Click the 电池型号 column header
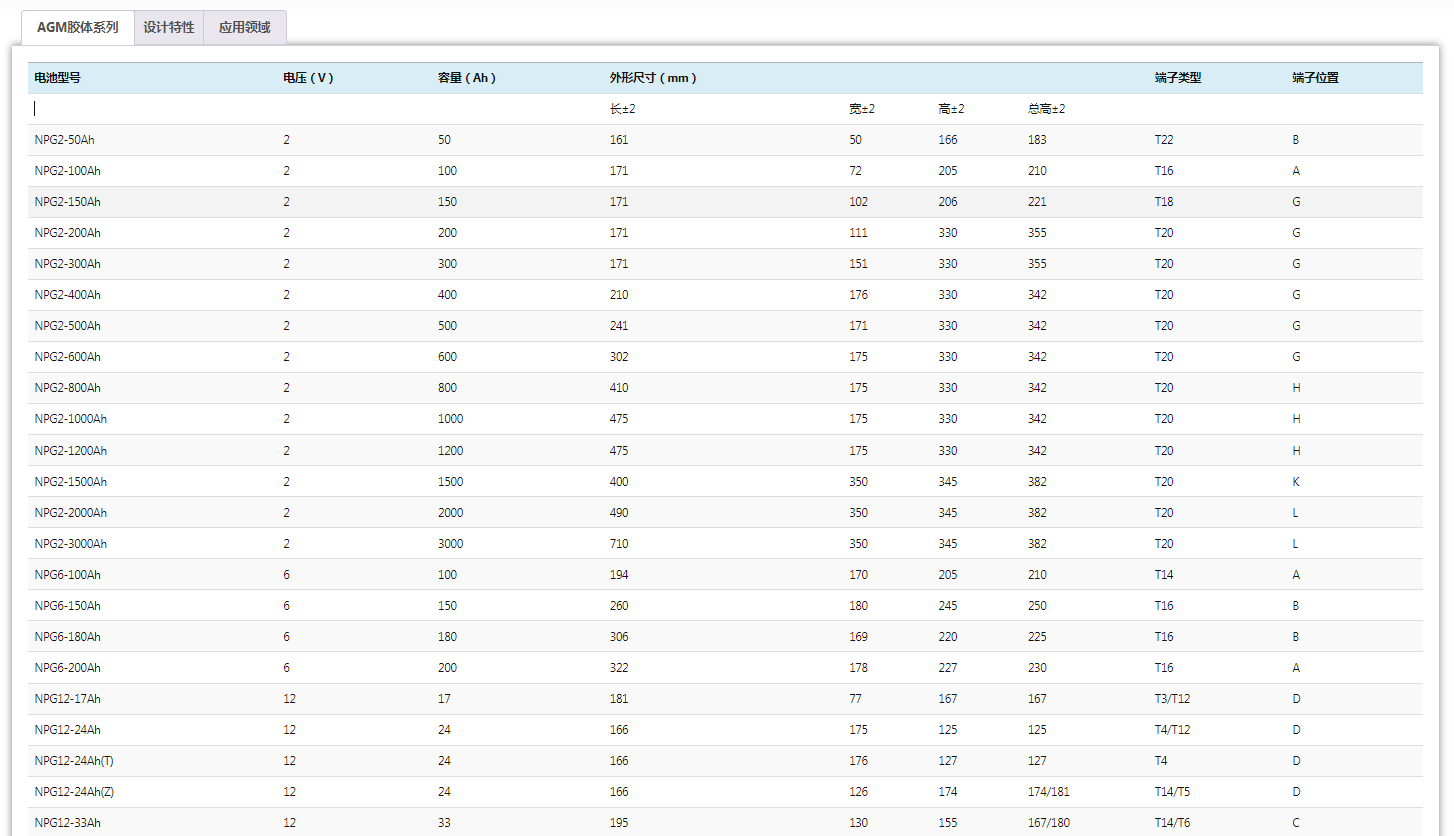 [57, 78]
